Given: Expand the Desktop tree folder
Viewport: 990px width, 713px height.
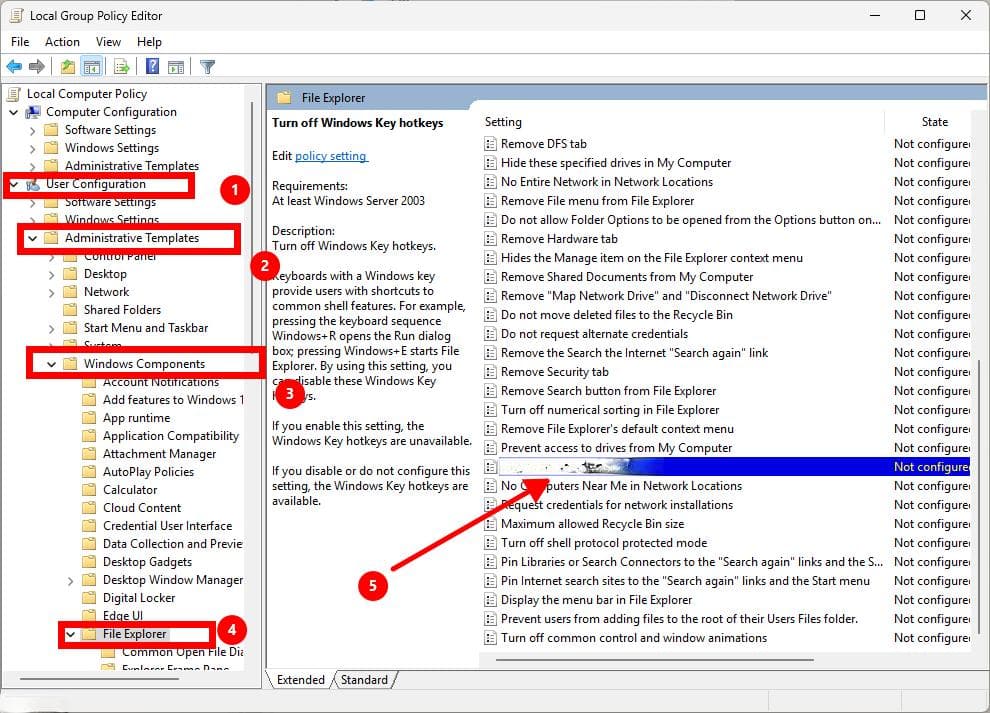Looking at the screenshot, I should pos(51,275).
